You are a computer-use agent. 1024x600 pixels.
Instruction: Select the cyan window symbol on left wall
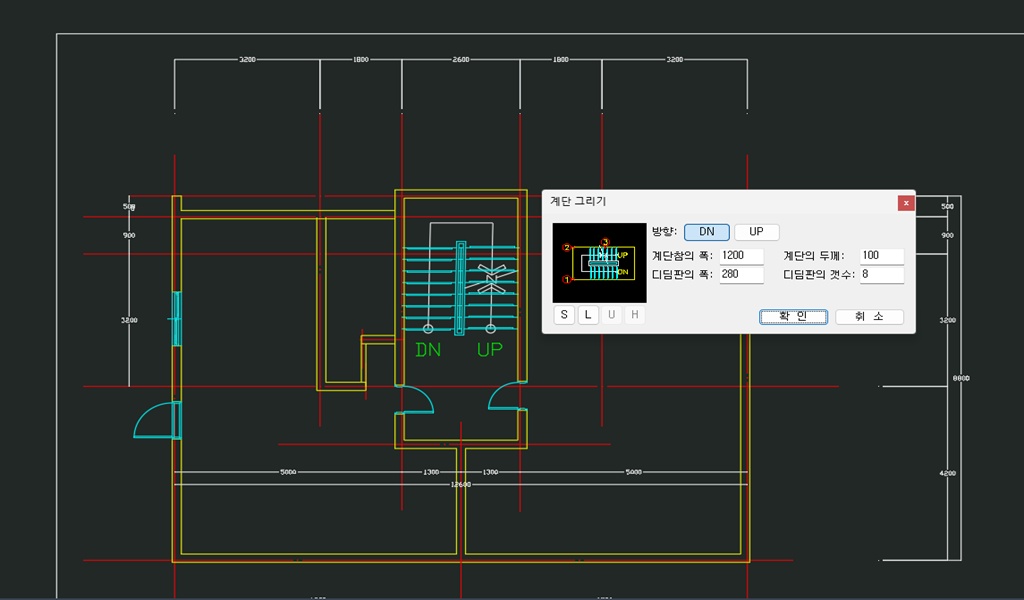(x=176, y=319)
